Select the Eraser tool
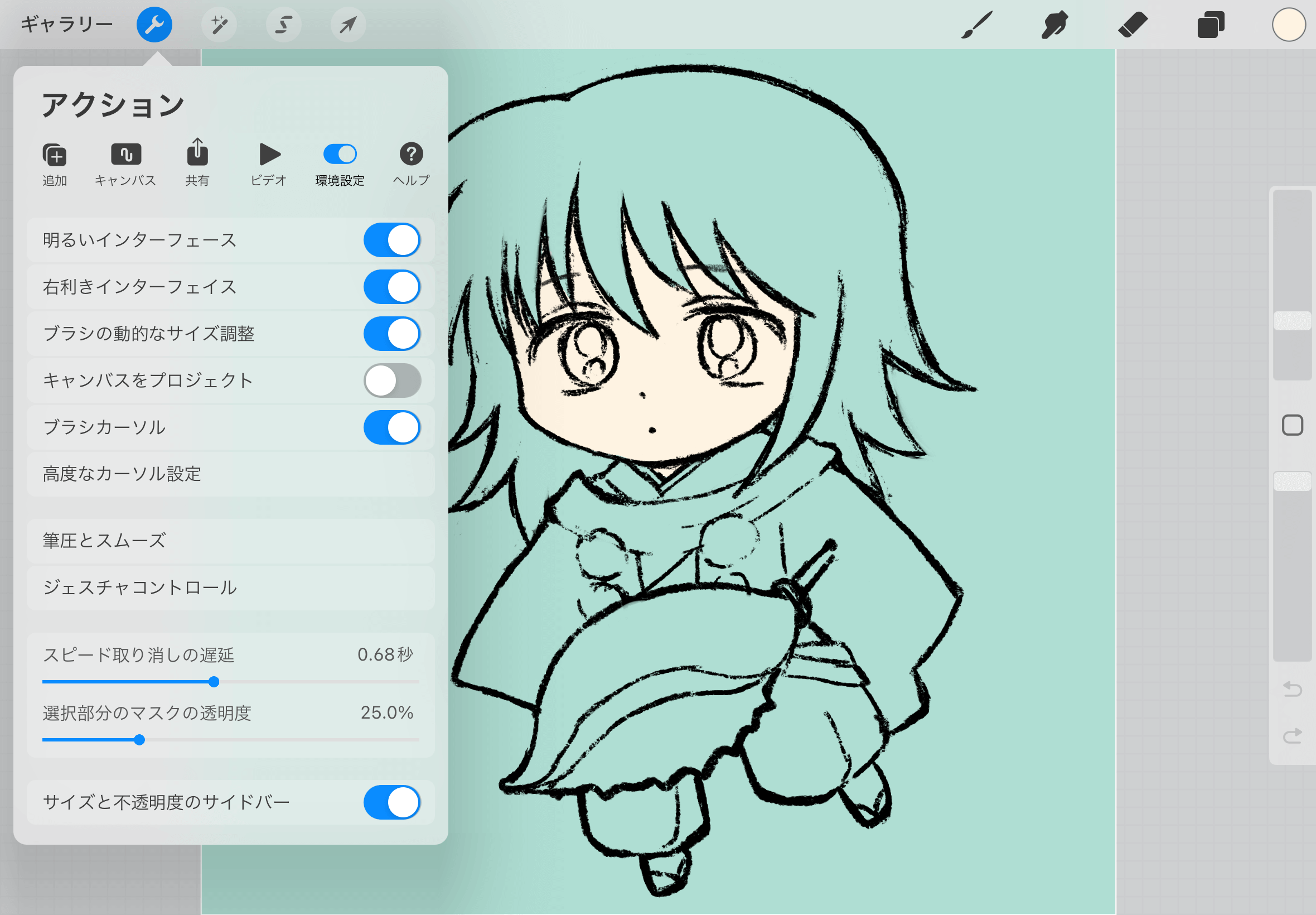The height and width of the screenshot is (915, 1316). tap(1132, 25)
